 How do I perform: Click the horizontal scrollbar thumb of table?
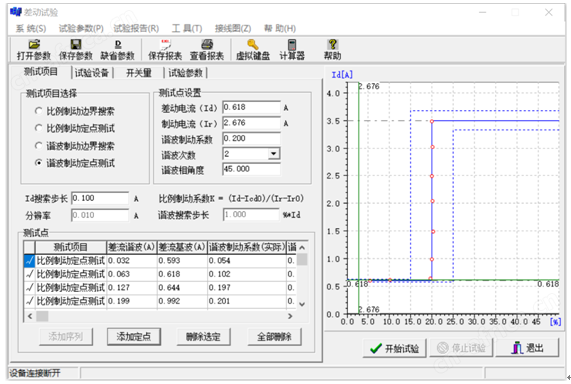[x=42, y=316]
